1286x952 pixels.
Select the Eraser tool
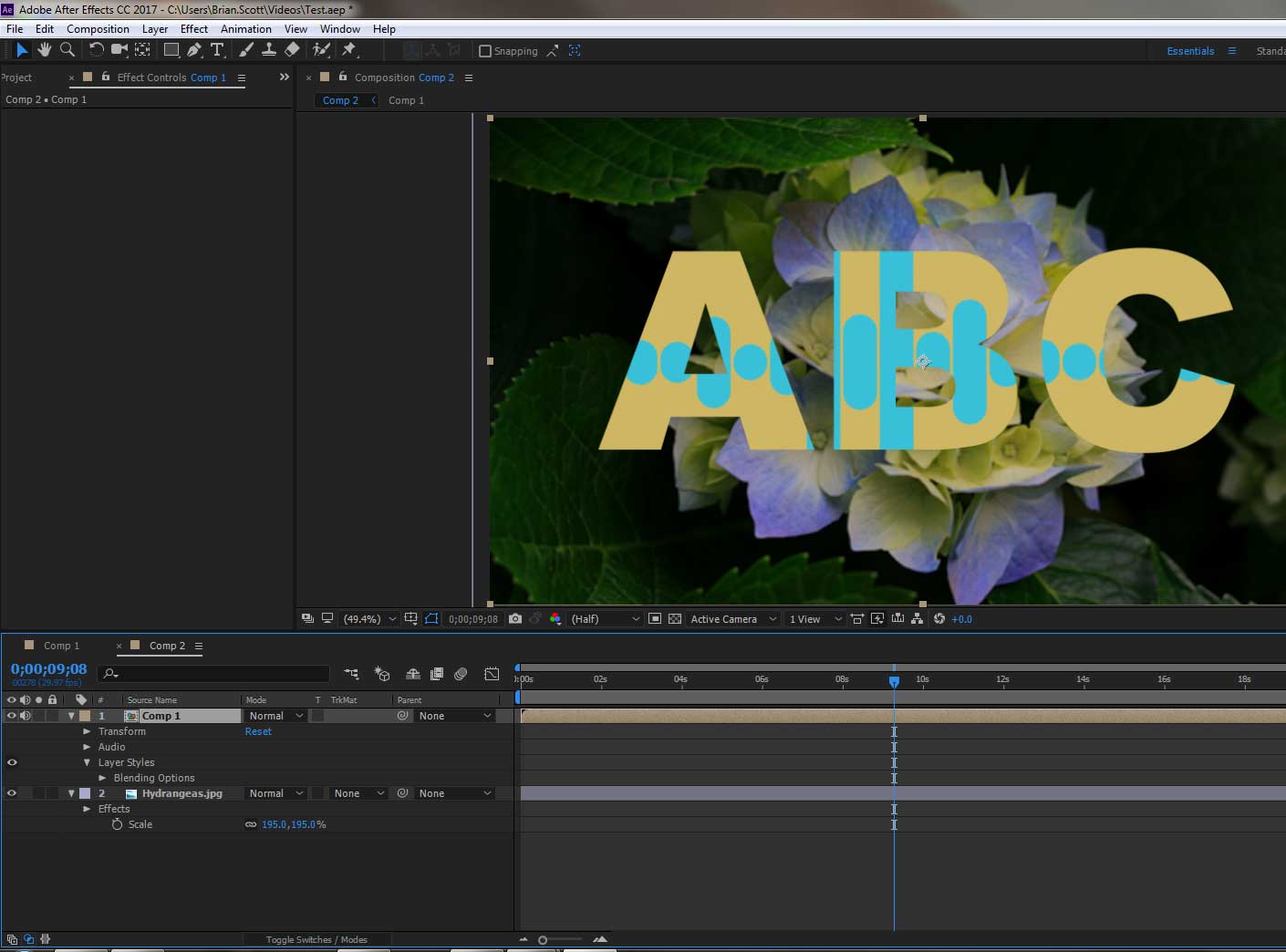pos(292,50)
